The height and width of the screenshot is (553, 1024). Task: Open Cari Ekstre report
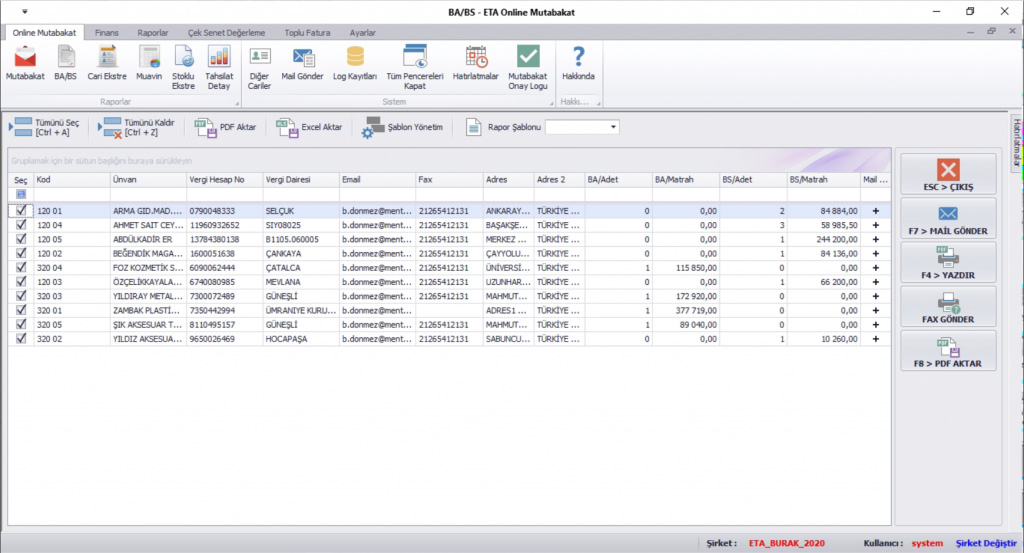coord(107,63)
